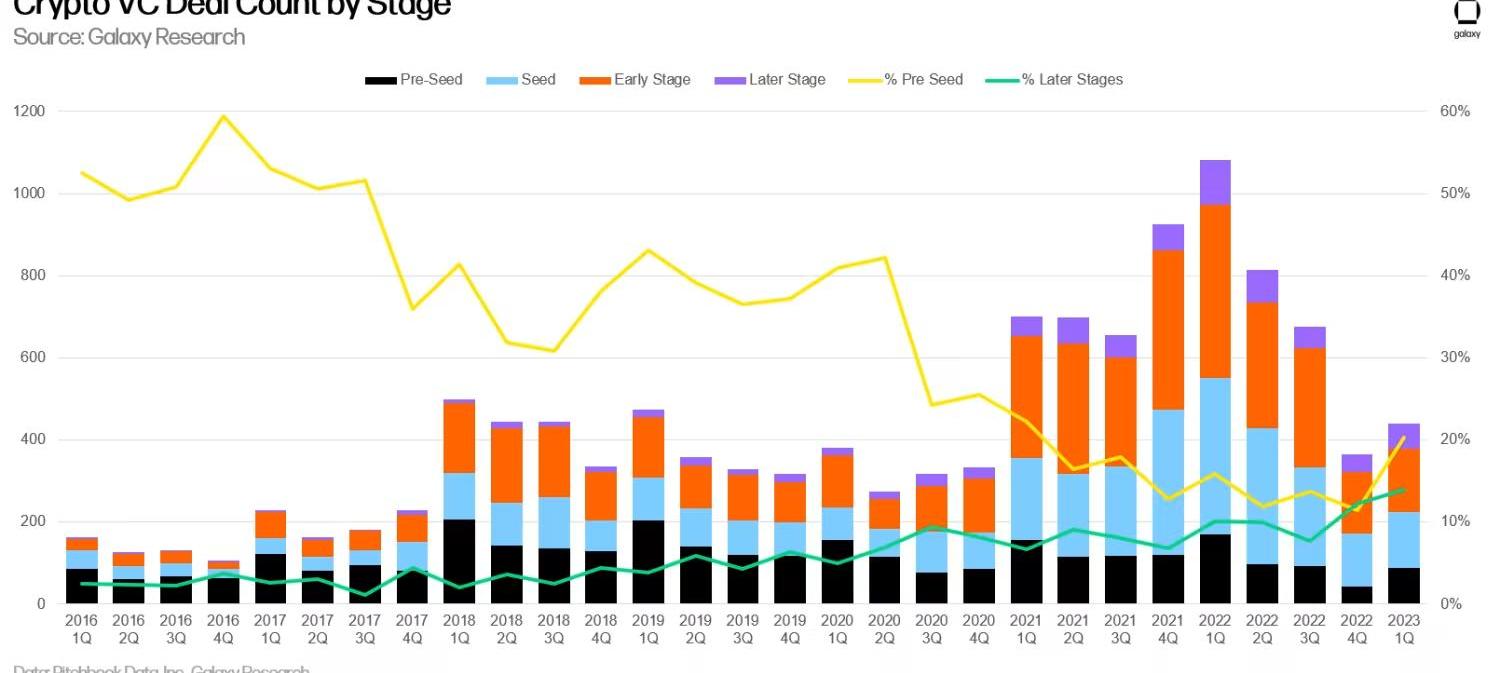The height and width of the screenshot is (673, 1500).
Task: Select the 'Early Stage' legend text
Action: tap(652, 80)
